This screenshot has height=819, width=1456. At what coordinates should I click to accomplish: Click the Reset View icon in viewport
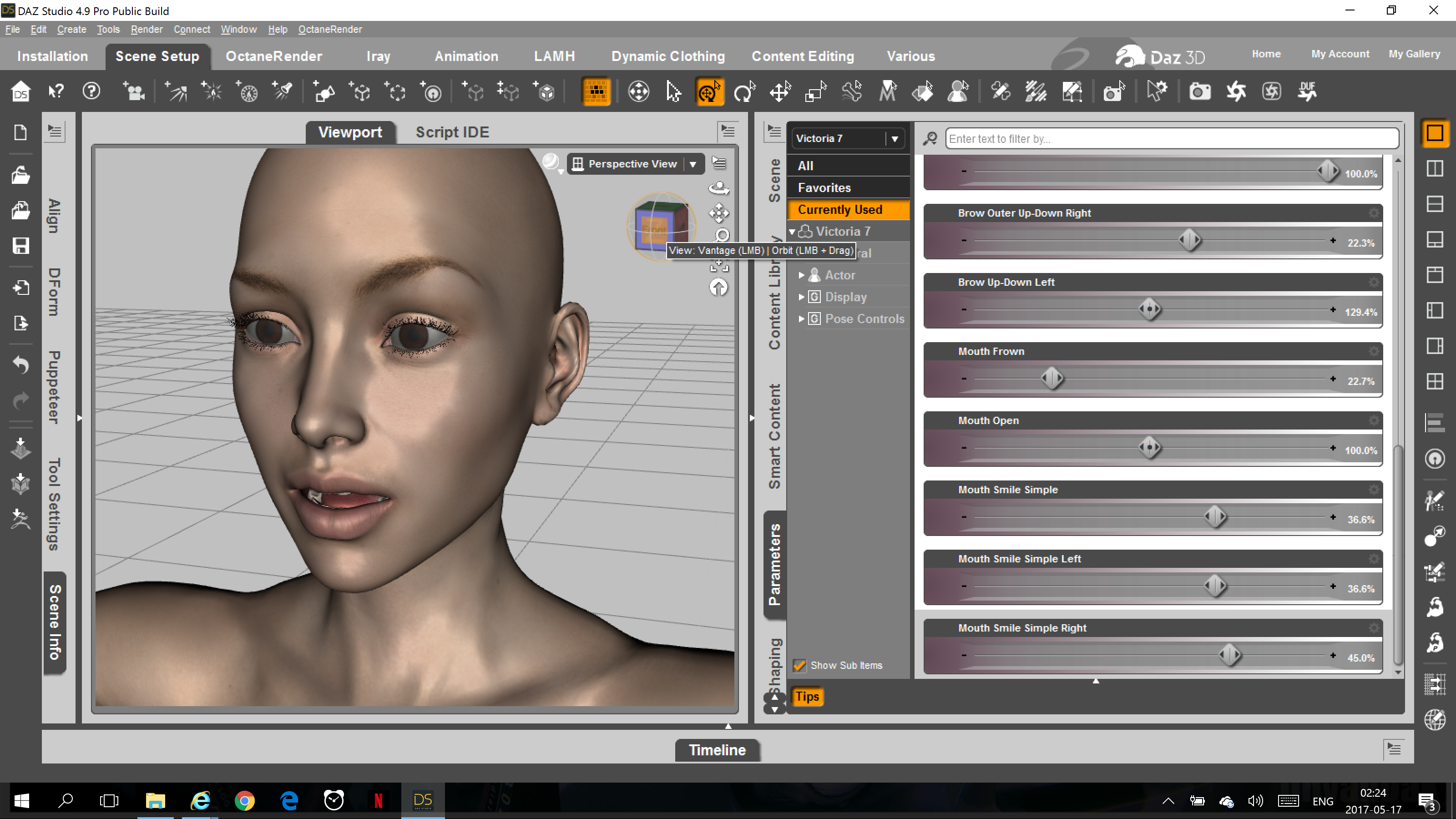(718, 288)
